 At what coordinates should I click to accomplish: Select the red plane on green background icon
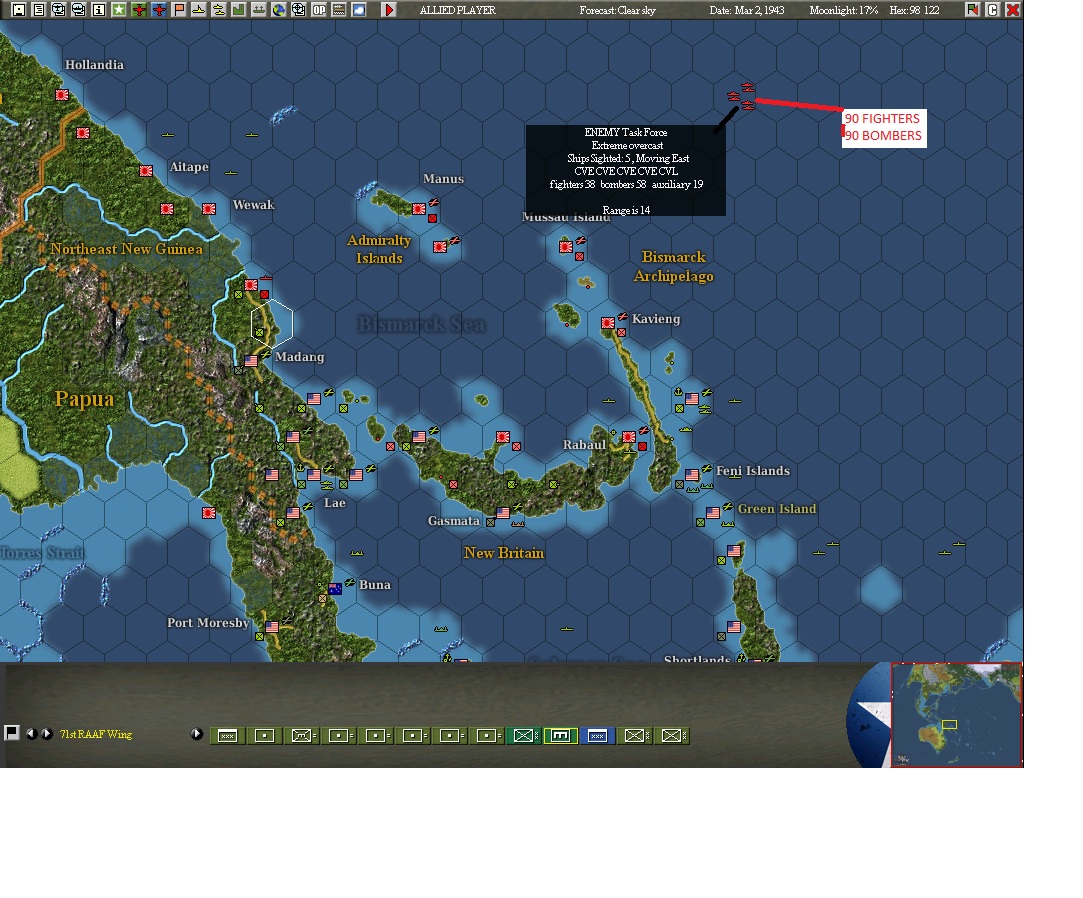pos(139,10)
